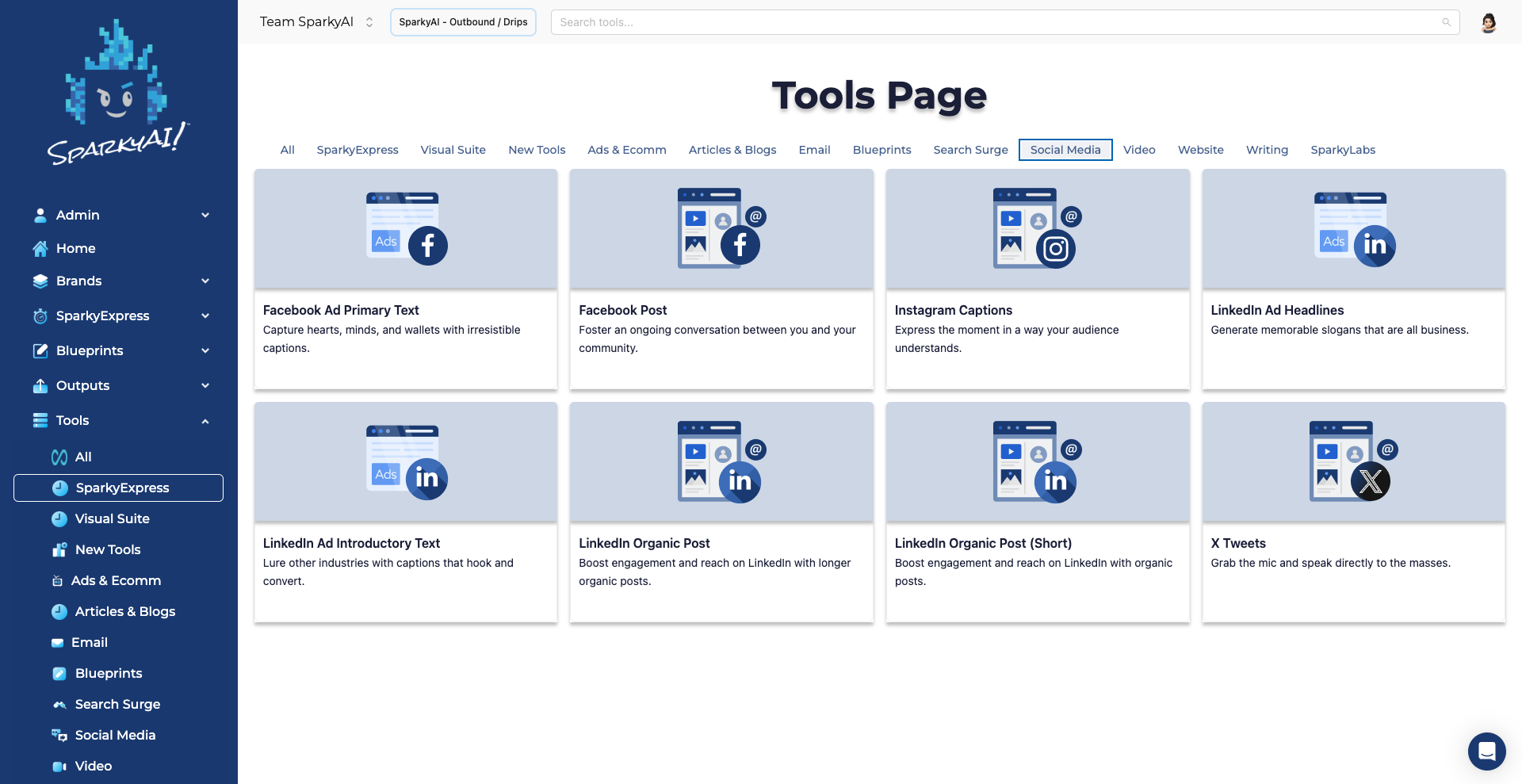Click the SparkyAI flame logo
The image size is (1522, 784).
117,91
